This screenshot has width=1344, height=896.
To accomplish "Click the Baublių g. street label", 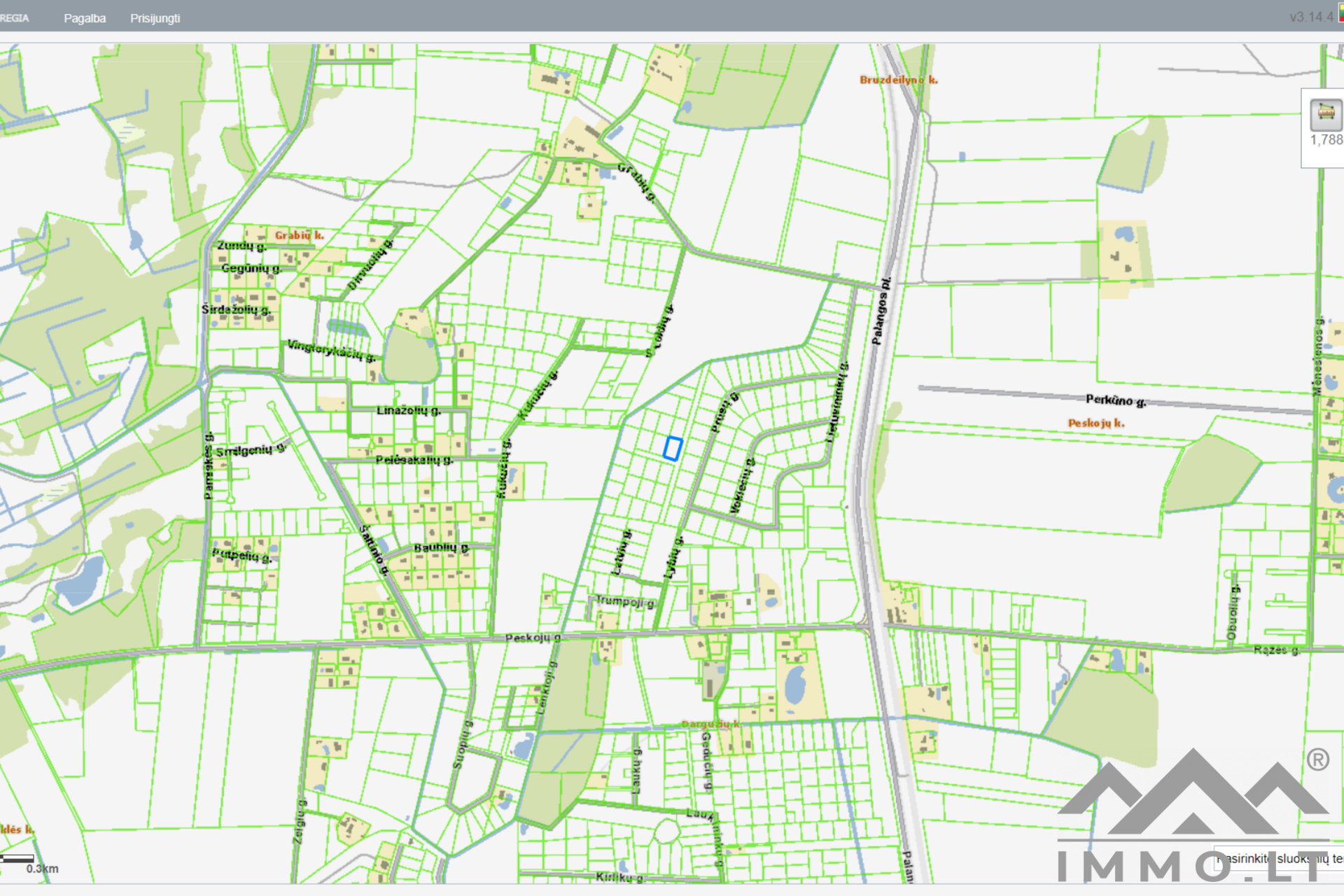I will [x=441, y=547].
